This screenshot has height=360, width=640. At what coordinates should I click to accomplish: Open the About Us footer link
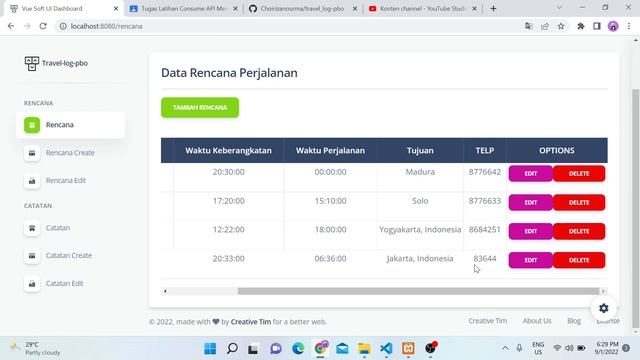537,321
